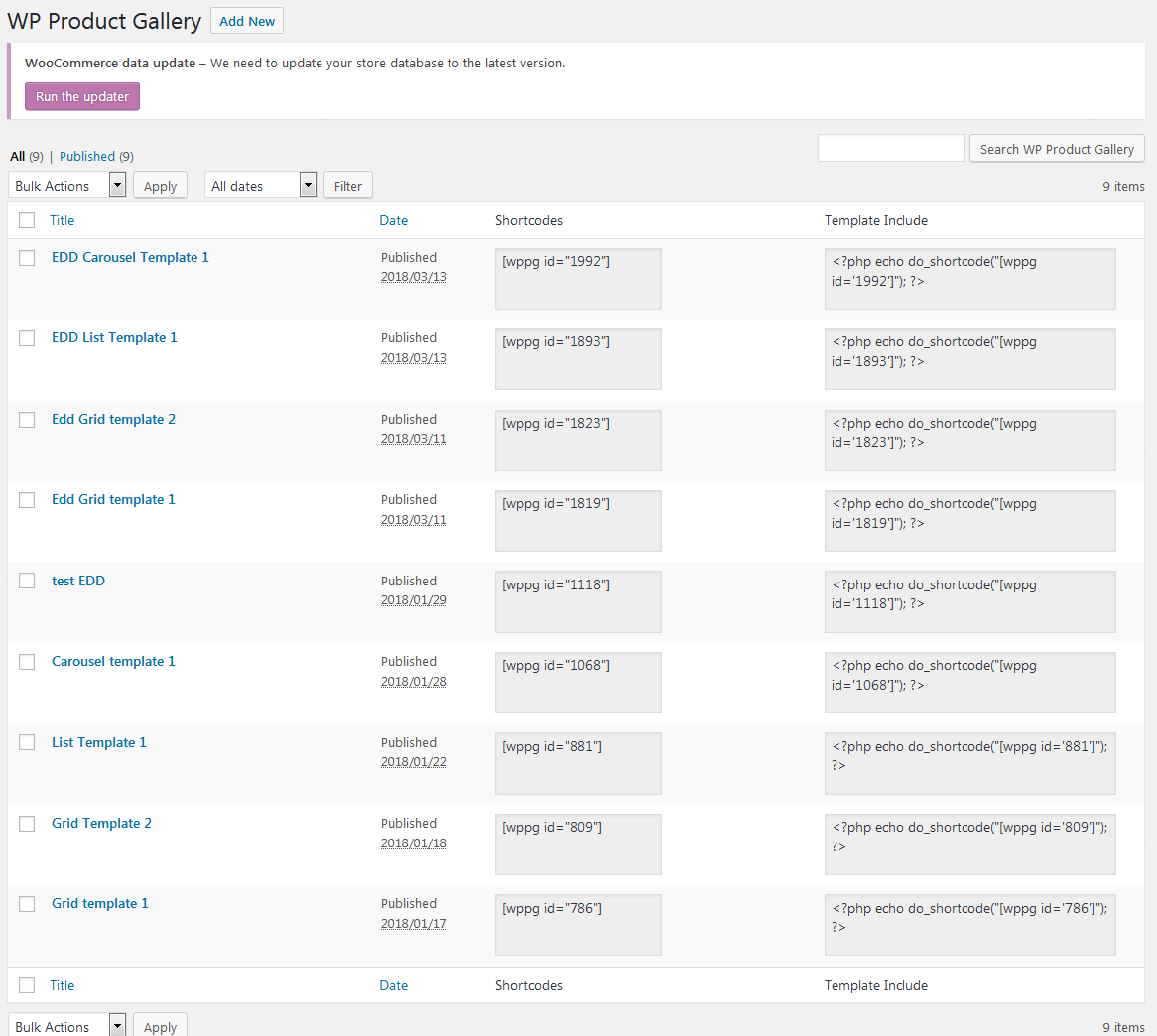Select shortcode field with id 1118
Image resolution: width=1157 pixels, height=1036 pixels.
pos(578,601)
